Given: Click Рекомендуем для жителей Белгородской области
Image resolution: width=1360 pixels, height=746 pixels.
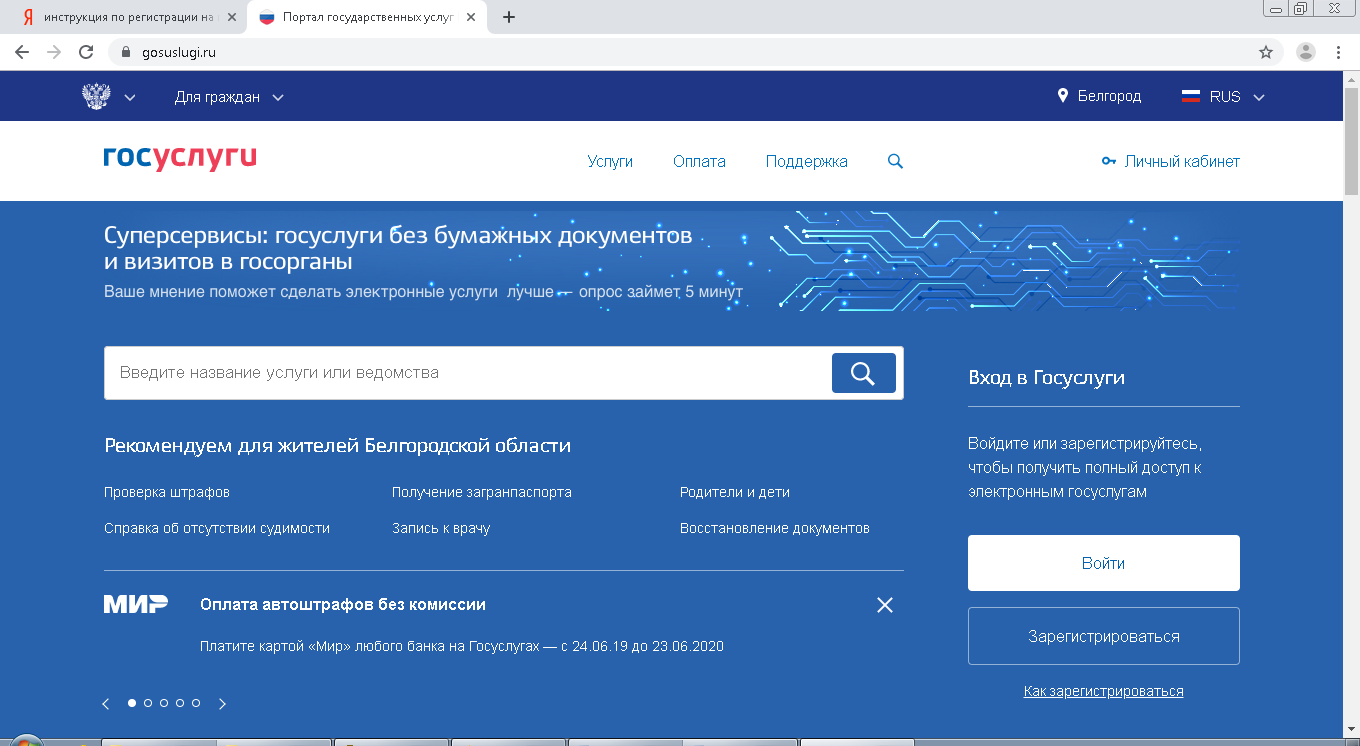Looking at the screenshot, I should [x=337, y=445].
